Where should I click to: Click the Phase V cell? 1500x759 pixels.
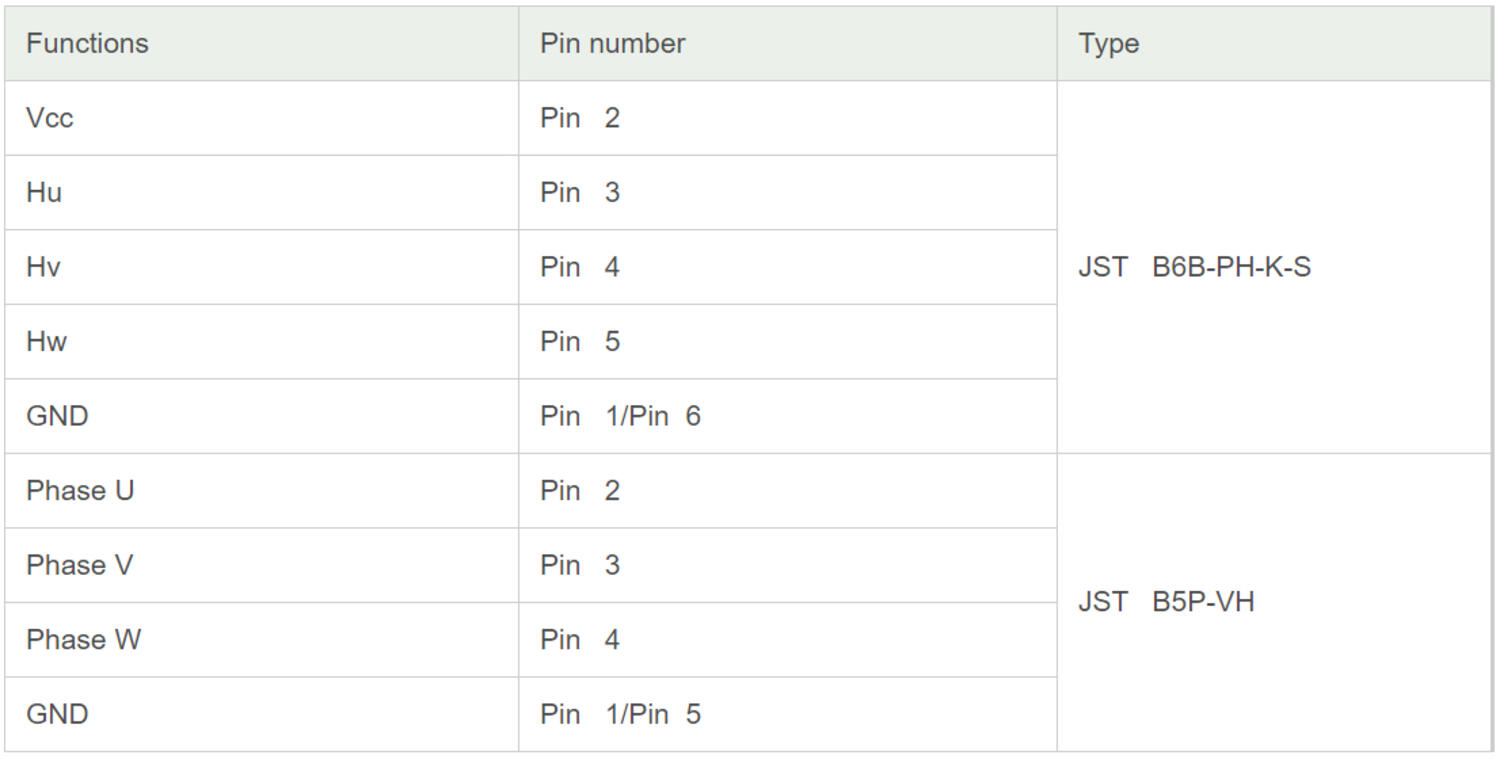point(79,565)
